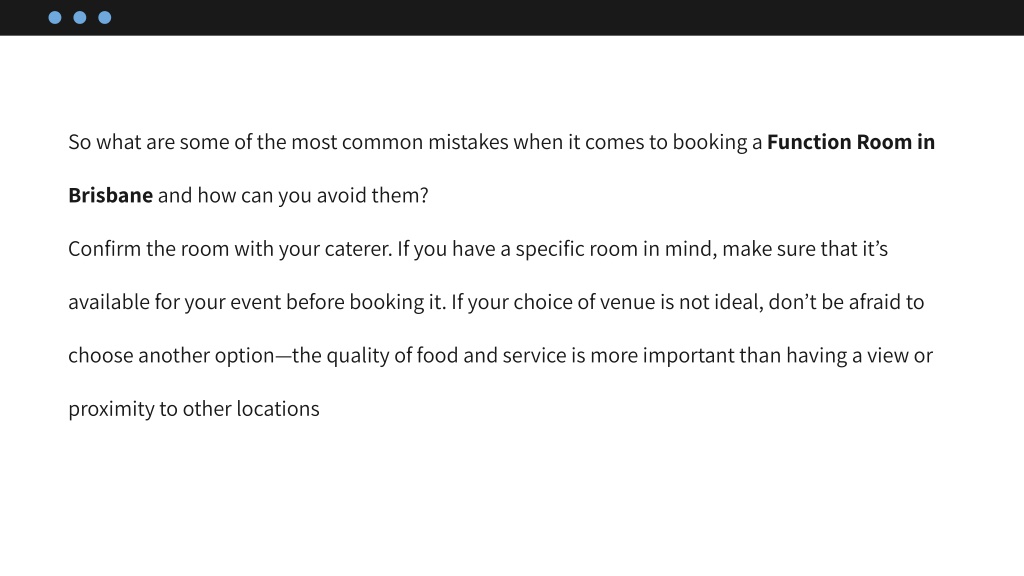This screenshot has height=576, width=1024.
Task: Click the first blue dot in title bar
Action: [x=55, y=18]
